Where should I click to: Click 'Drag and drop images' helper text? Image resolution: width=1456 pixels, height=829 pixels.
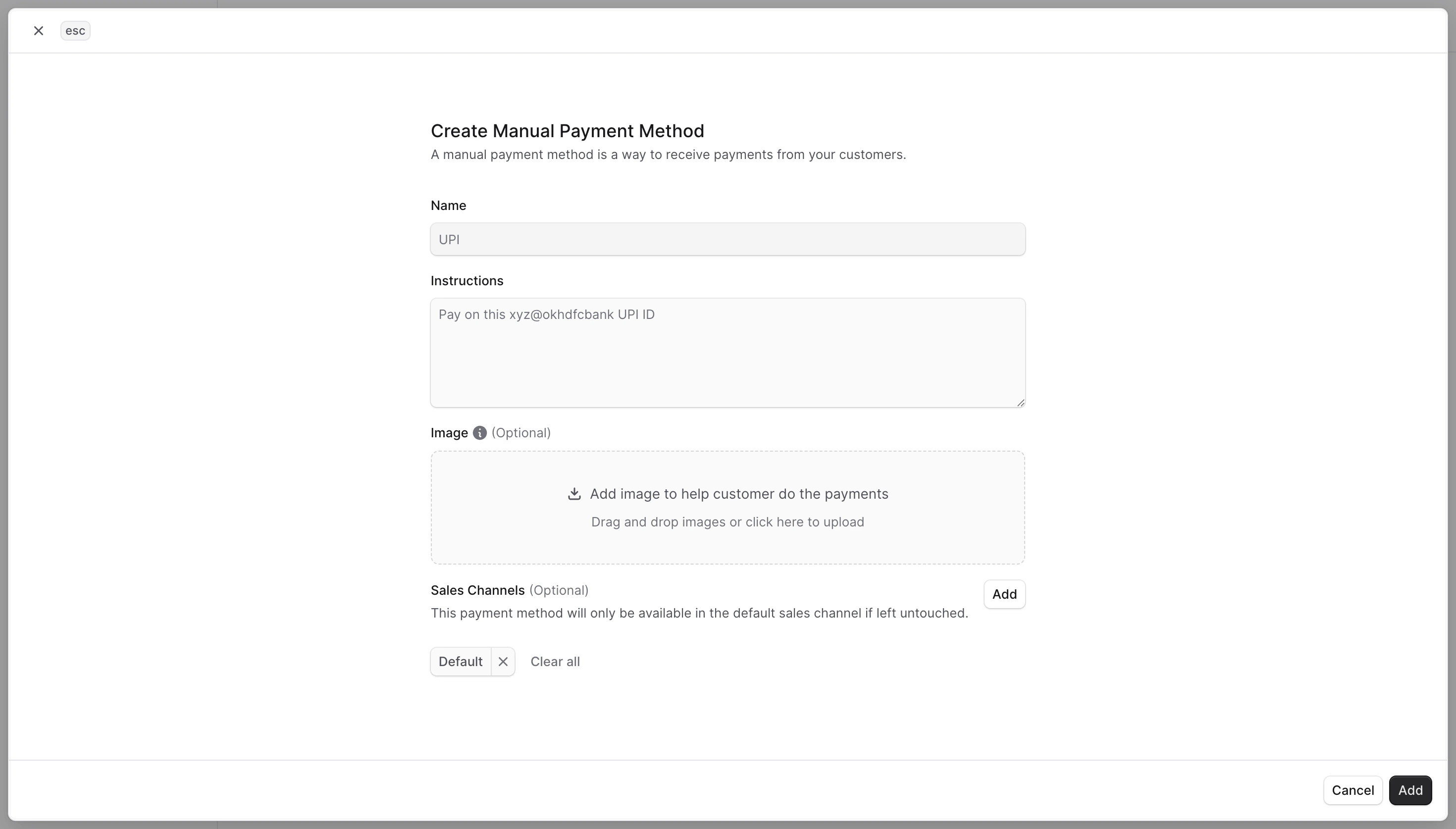pyautogui.click(x=728, y=521)
